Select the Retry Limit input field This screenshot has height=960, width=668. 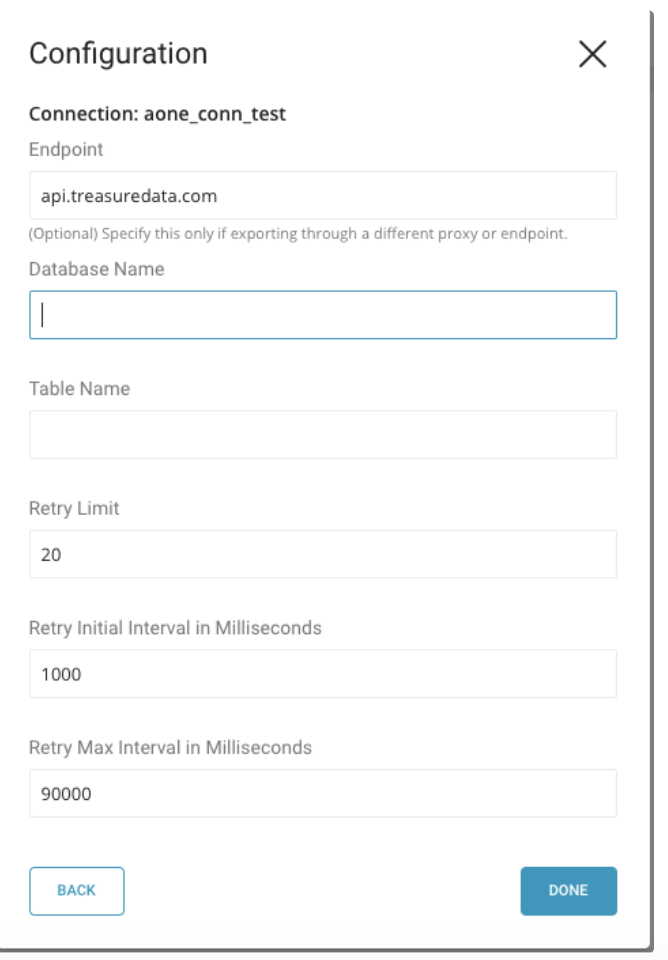323,554
